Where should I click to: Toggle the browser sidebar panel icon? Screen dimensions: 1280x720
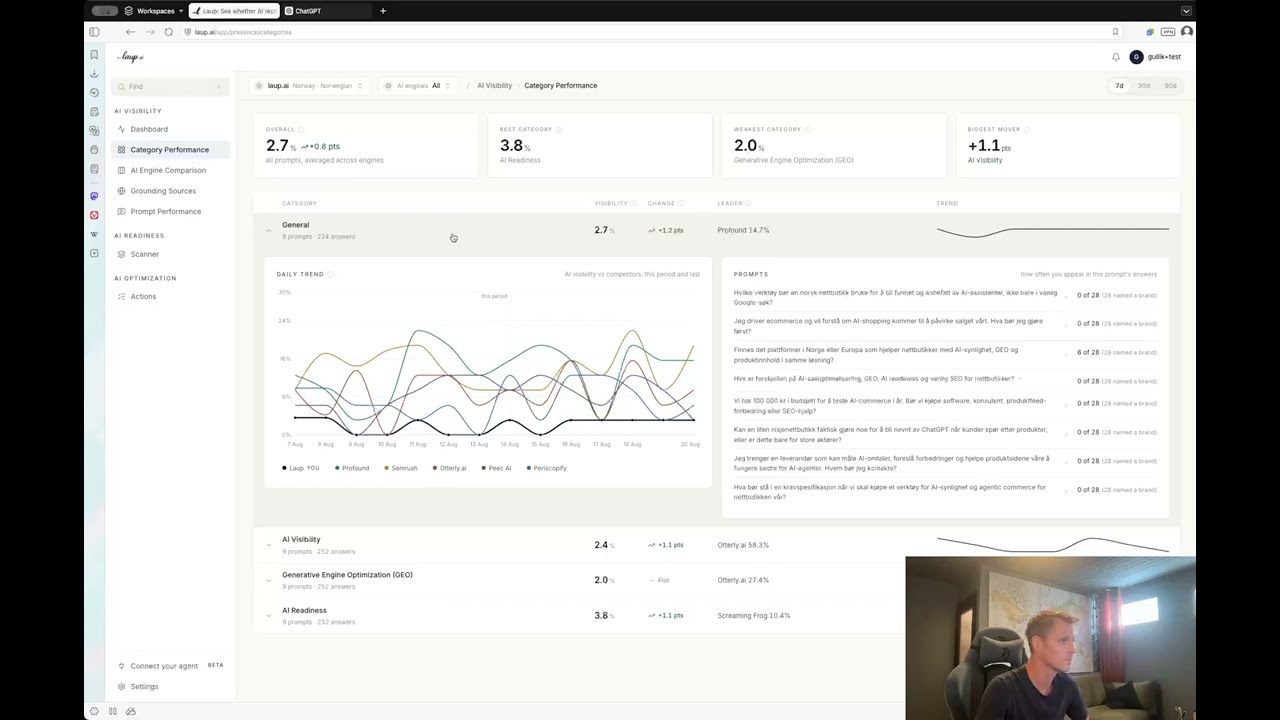click(x=94, y=32)
